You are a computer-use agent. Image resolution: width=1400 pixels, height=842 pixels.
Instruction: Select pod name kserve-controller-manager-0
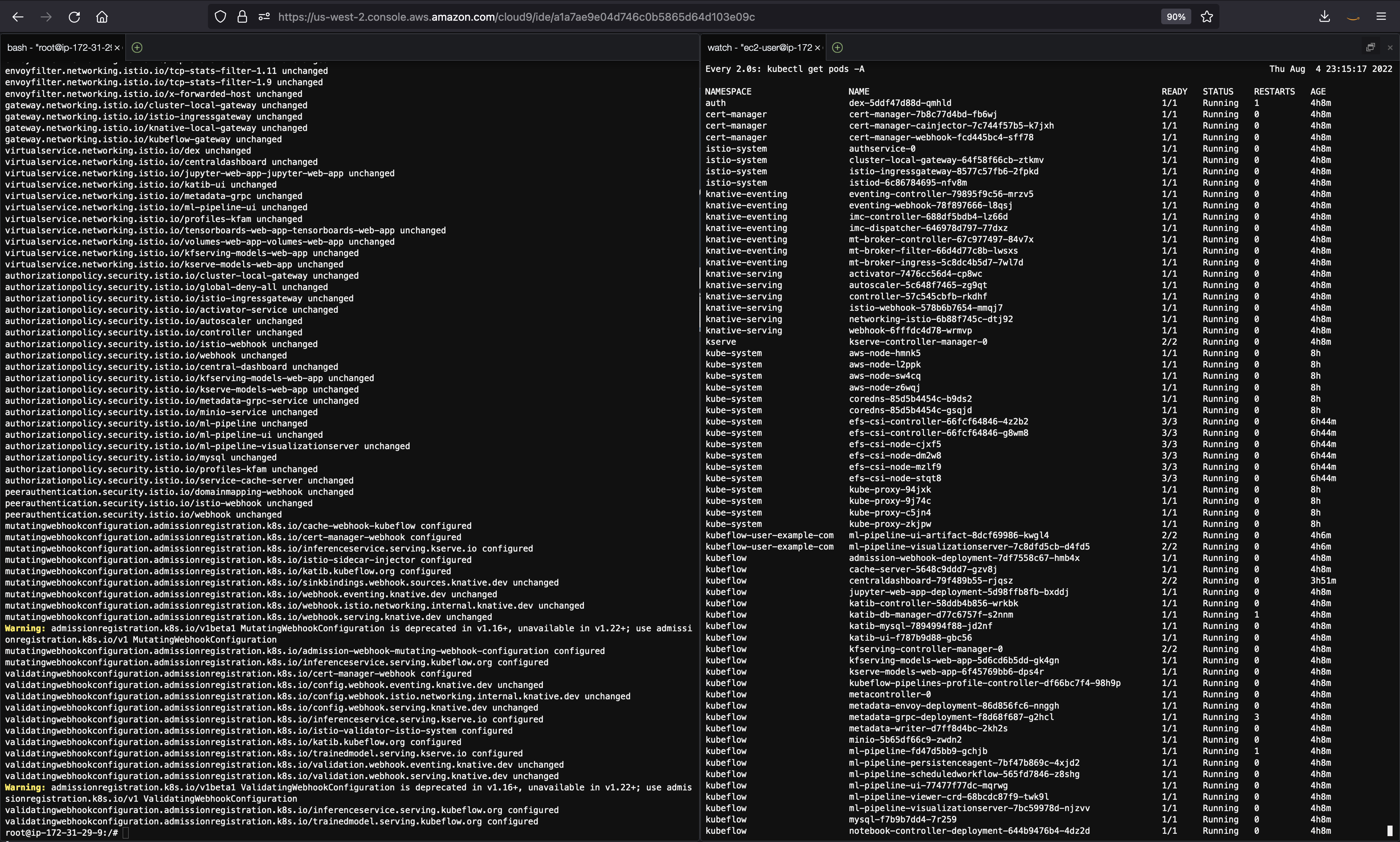tap(918, 342)
